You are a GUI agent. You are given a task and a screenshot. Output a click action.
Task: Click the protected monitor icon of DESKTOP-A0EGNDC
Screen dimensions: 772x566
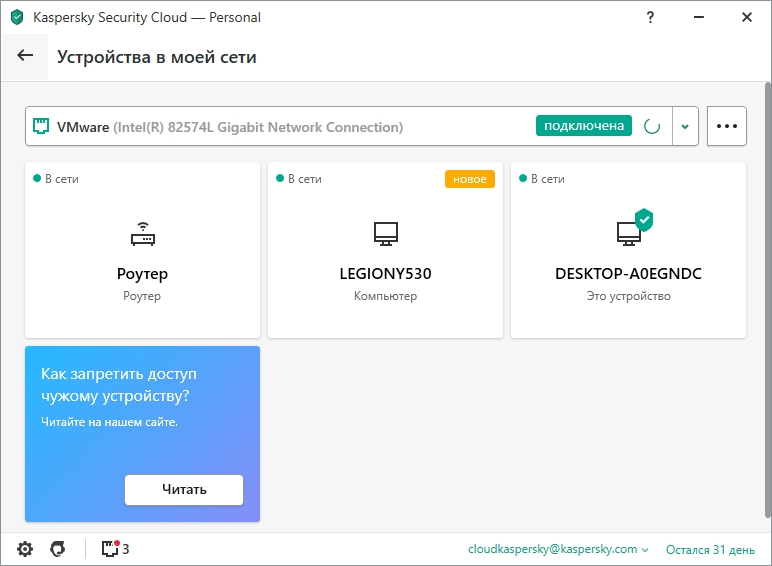pyautogui.click(x=634, y=228)
